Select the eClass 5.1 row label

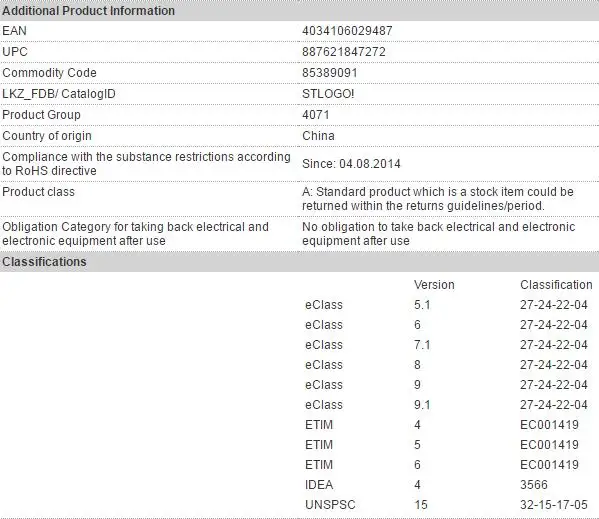tap(324, 305)
